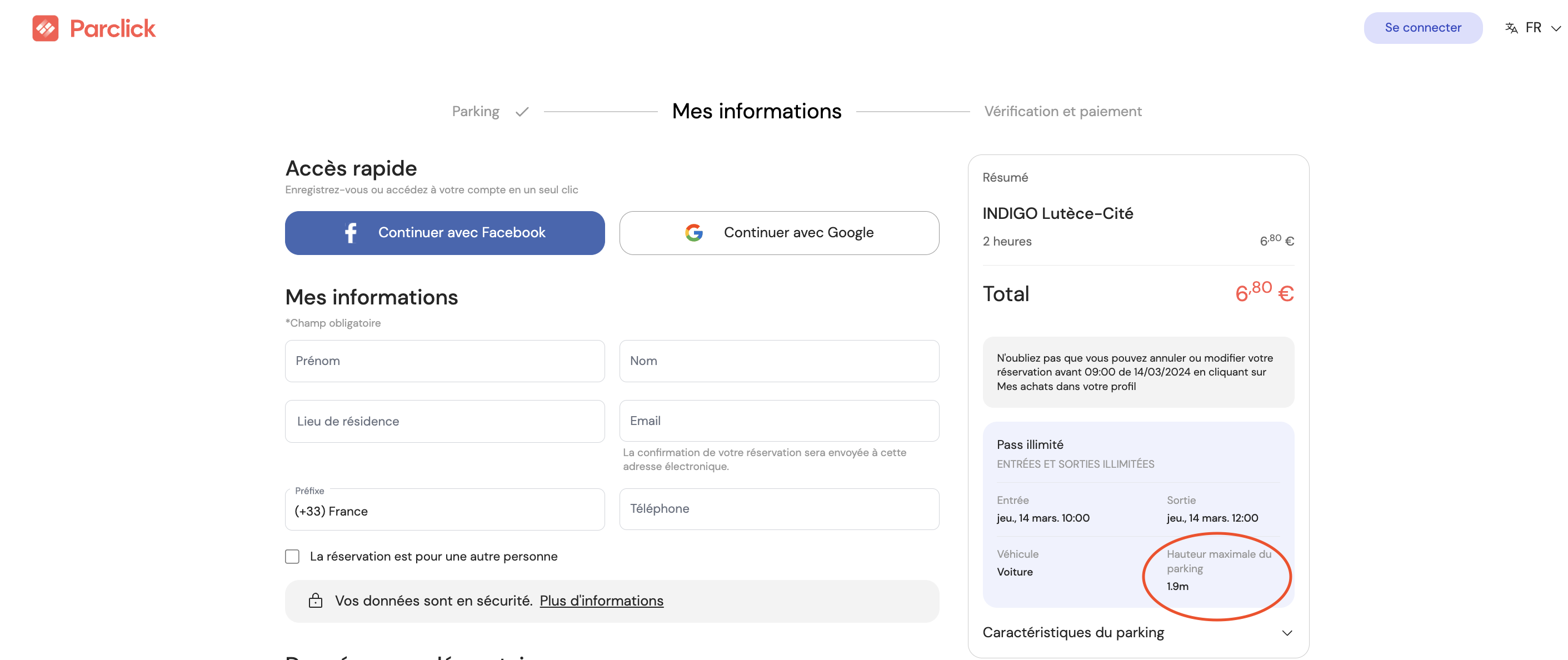The width and height of the screenshot is (1568, 660).
Task: Click the translate language icon
Action: tap(1511, 28)
